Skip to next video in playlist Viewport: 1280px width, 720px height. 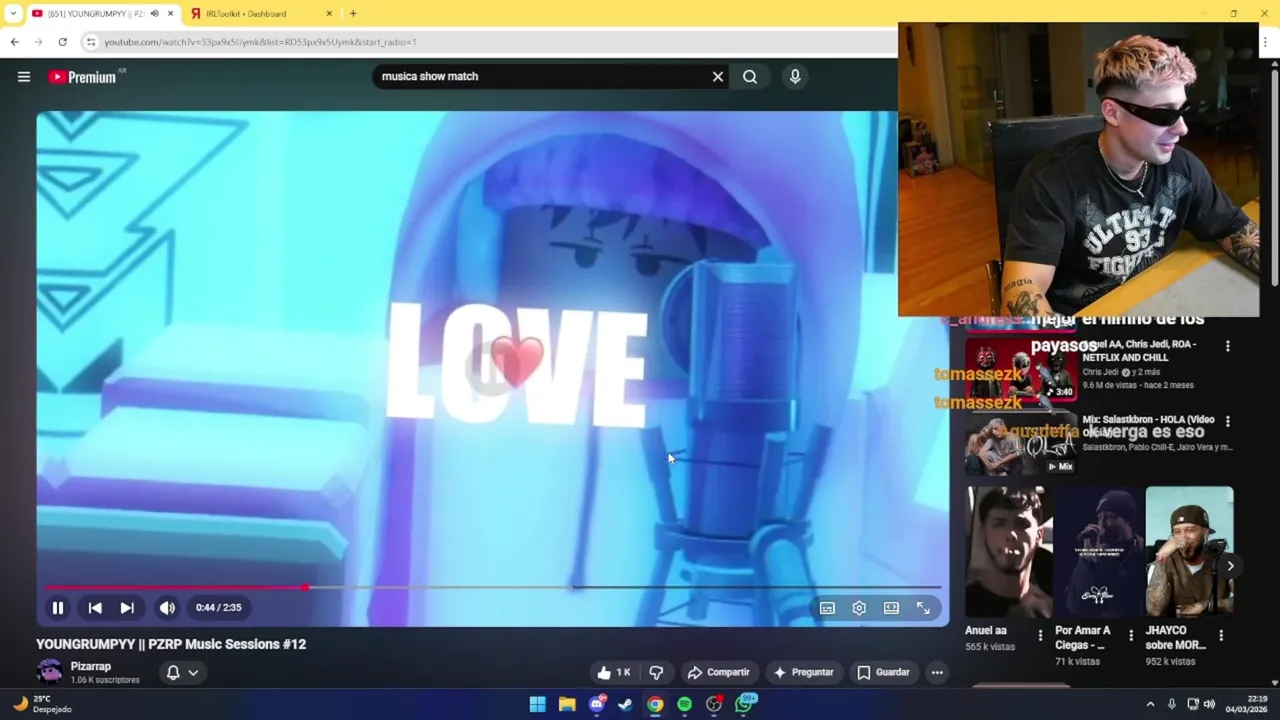tap(127, 607)
